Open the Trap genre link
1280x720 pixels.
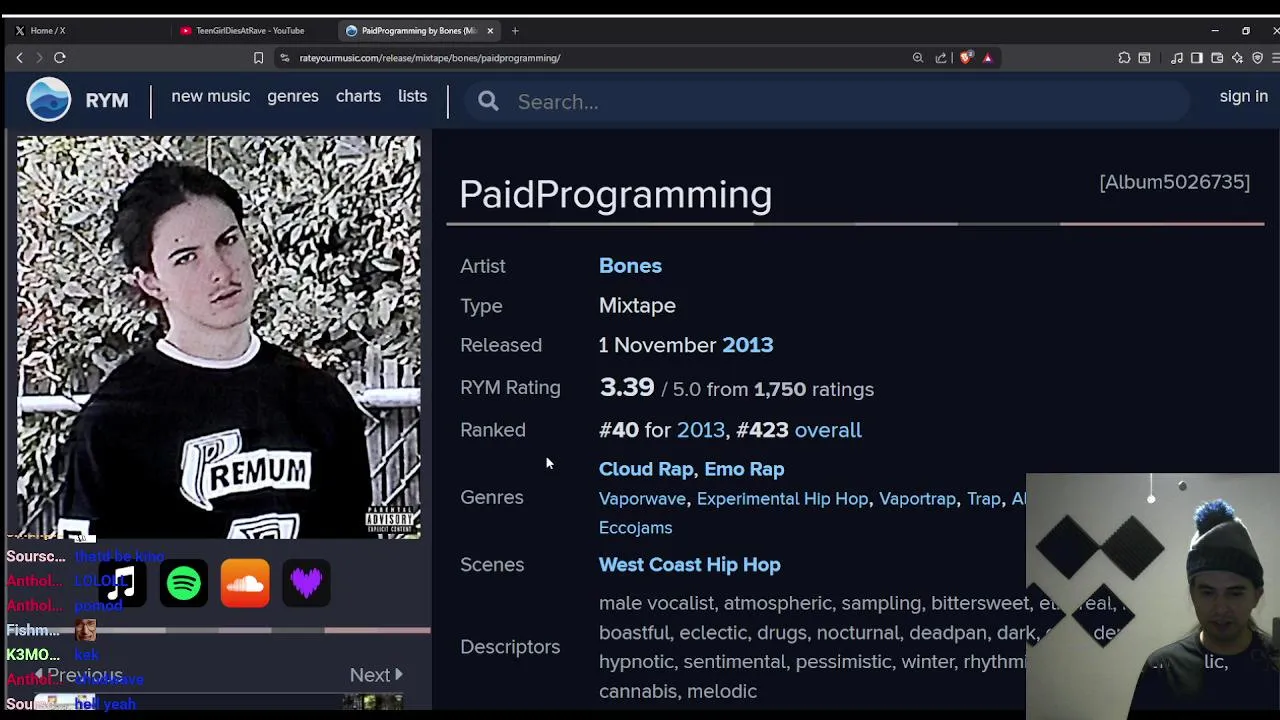point(984,499)
